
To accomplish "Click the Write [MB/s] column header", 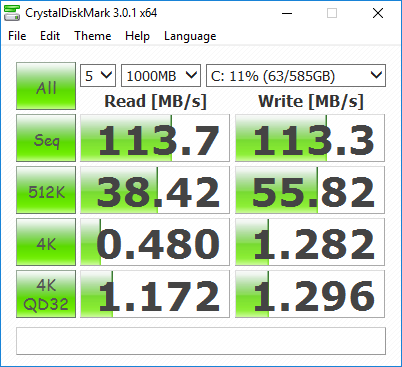I will coord(311,101).
